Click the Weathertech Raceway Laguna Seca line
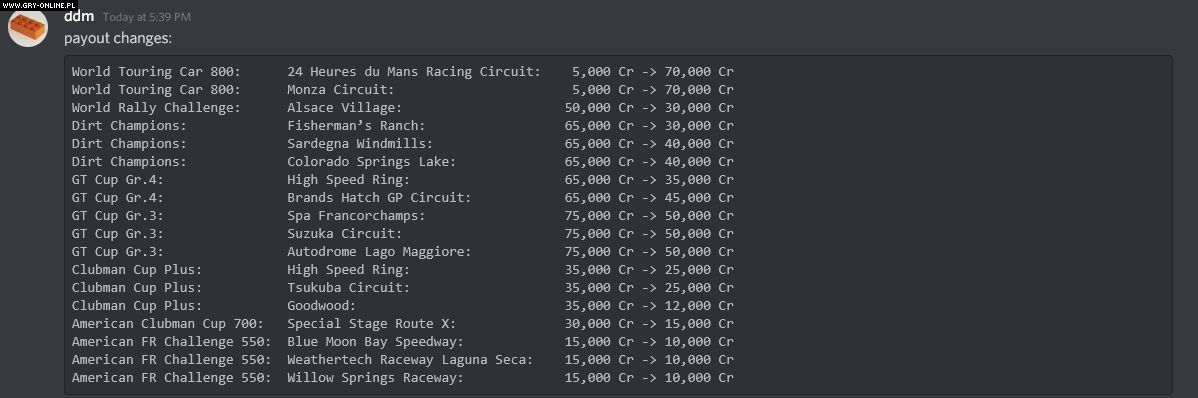The image size is (1198, 398). [x=403, y=359]
